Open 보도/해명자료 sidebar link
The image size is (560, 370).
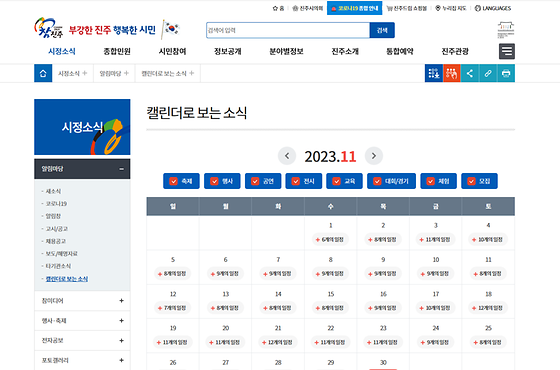(61, 254)
